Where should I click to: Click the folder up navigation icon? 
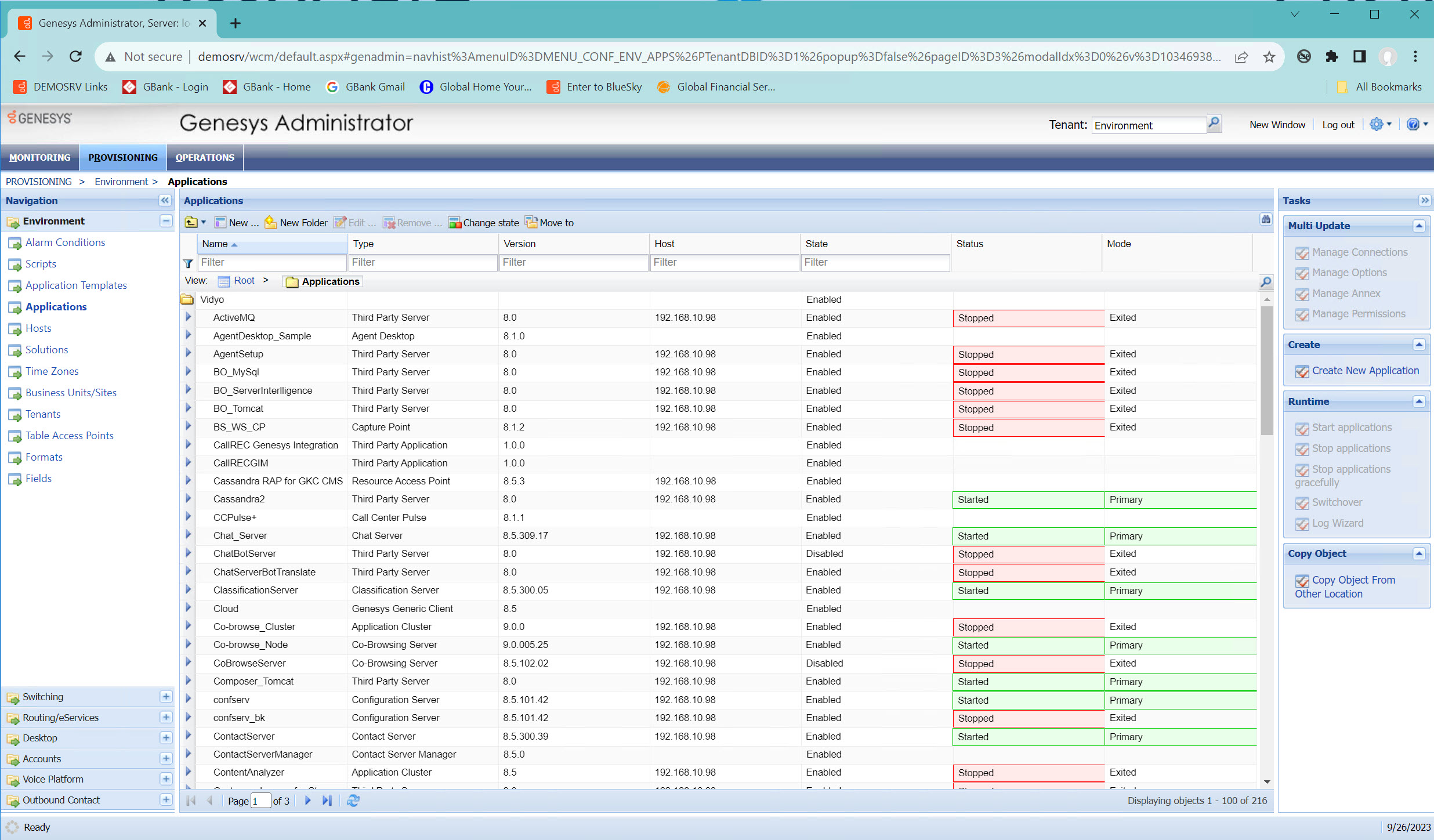coord(191,223)
